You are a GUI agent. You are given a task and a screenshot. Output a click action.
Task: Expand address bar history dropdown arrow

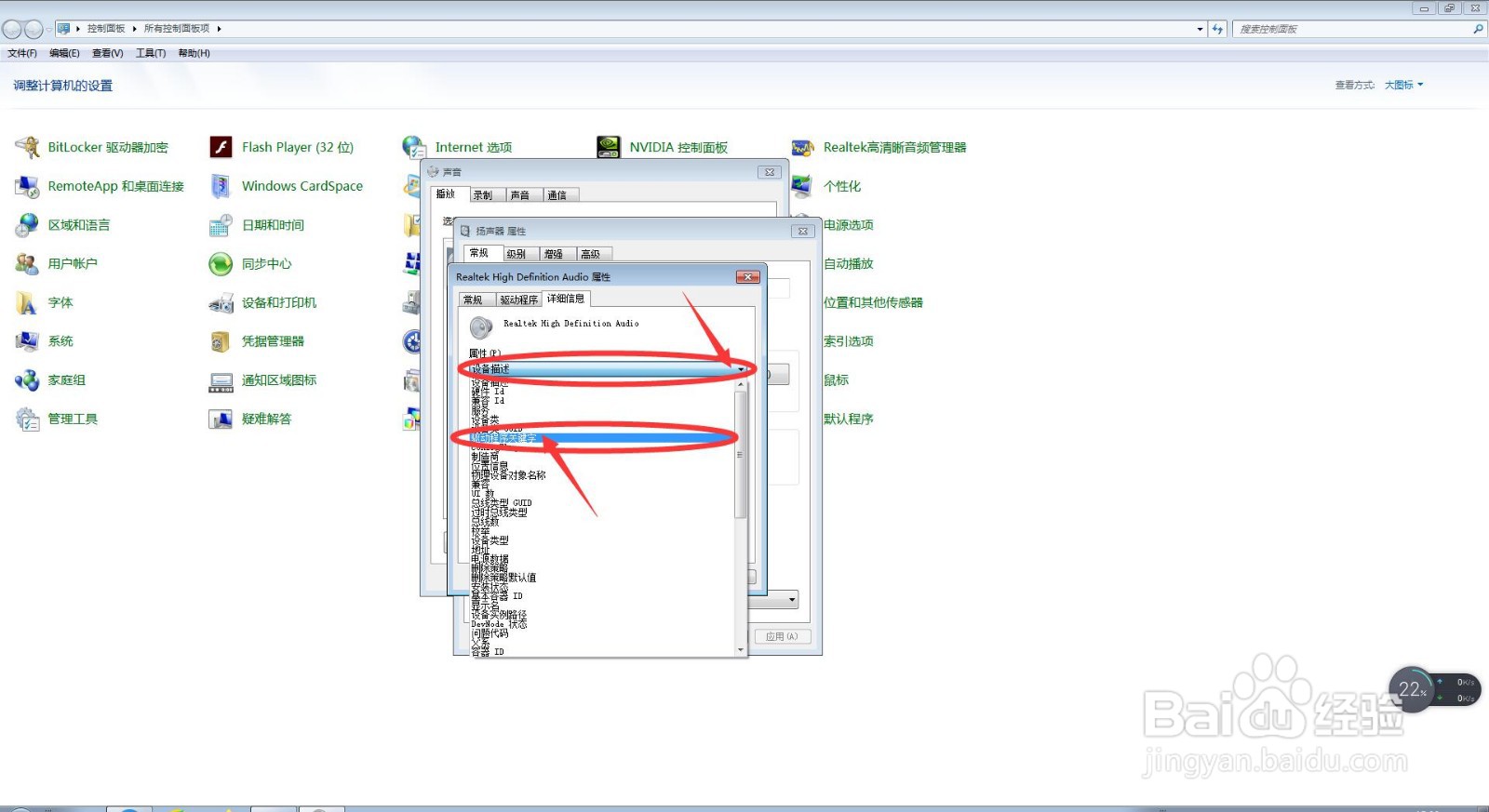tap(1200, 29)
